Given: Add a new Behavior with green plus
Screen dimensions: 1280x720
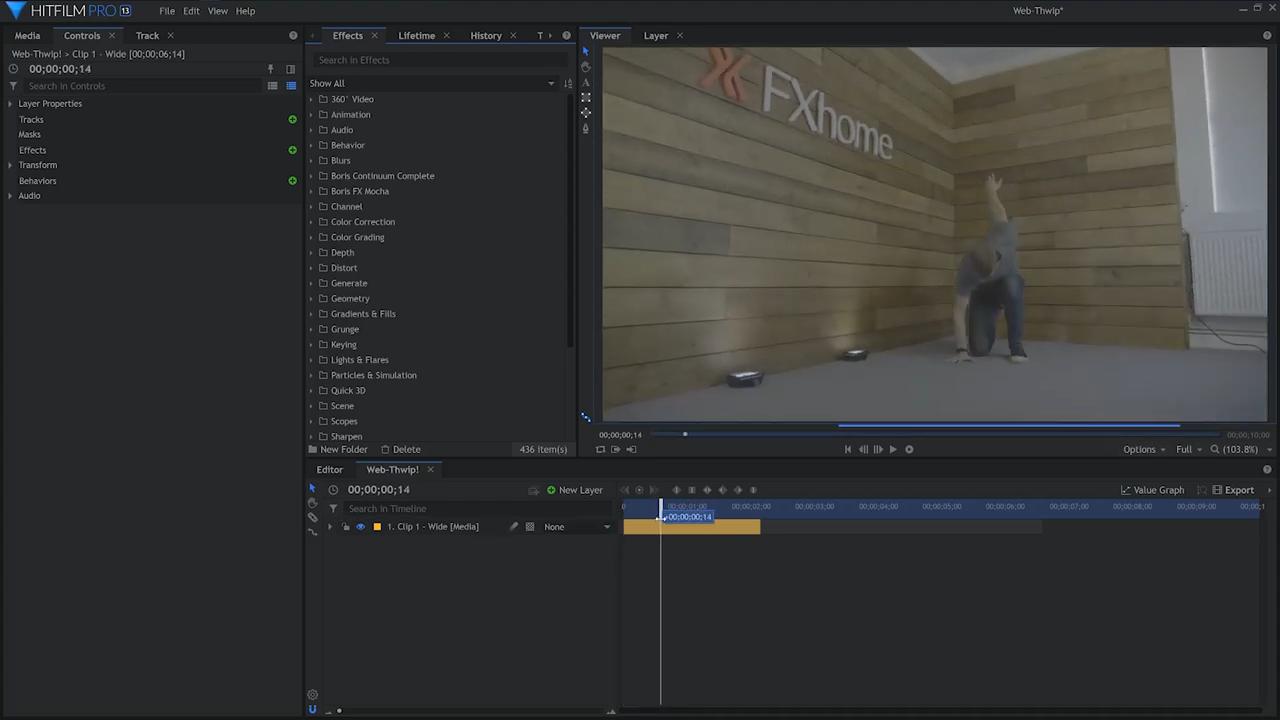Looking at the screenshot, I should 292,181.
